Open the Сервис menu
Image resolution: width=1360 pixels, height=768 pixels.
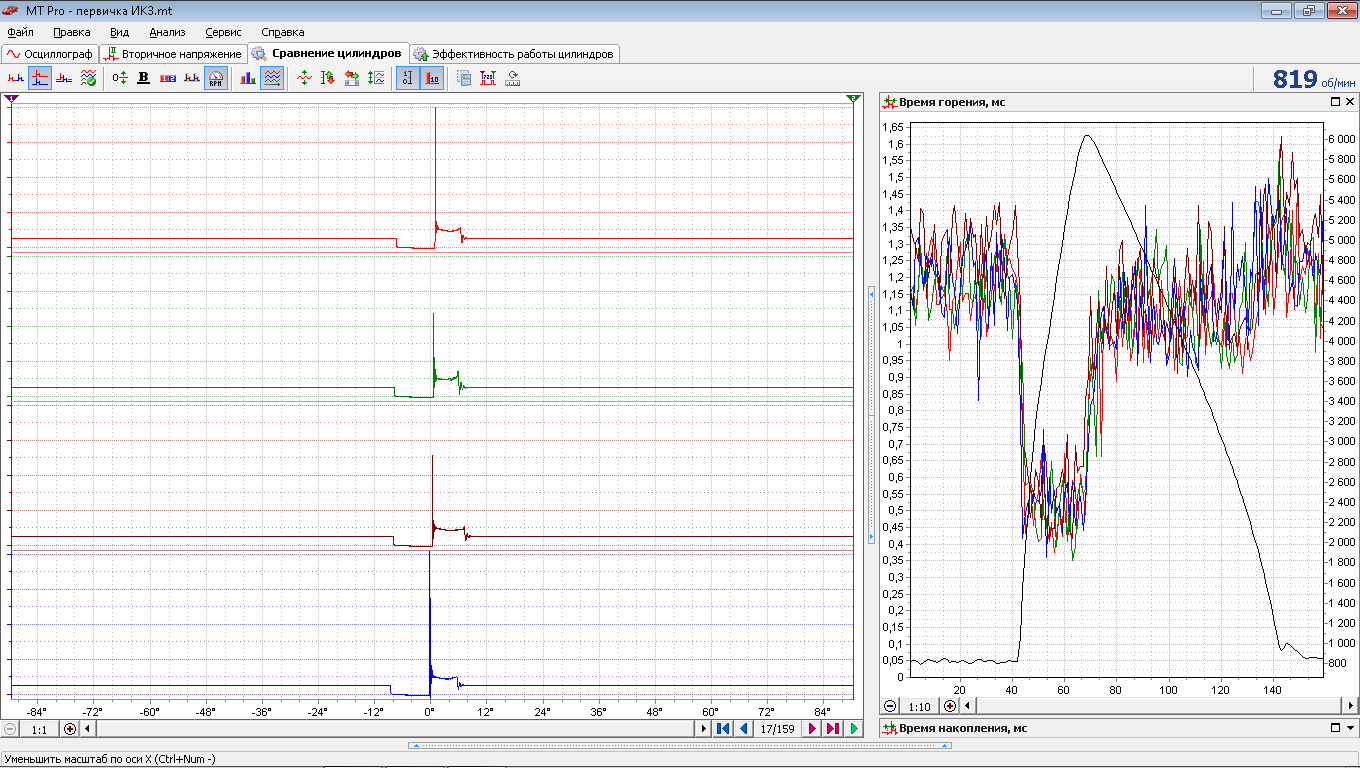tap(223, 32)
